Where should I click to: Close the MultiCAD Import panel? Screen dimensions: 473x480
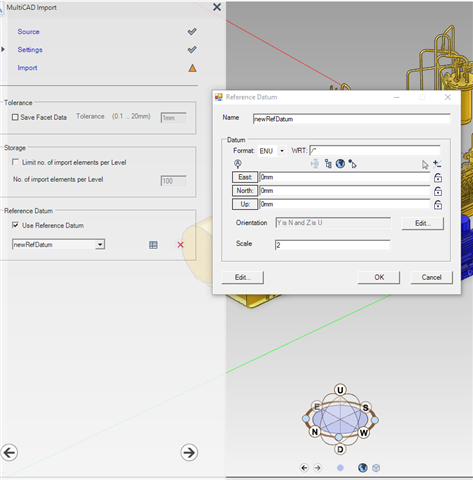point(217,7)
